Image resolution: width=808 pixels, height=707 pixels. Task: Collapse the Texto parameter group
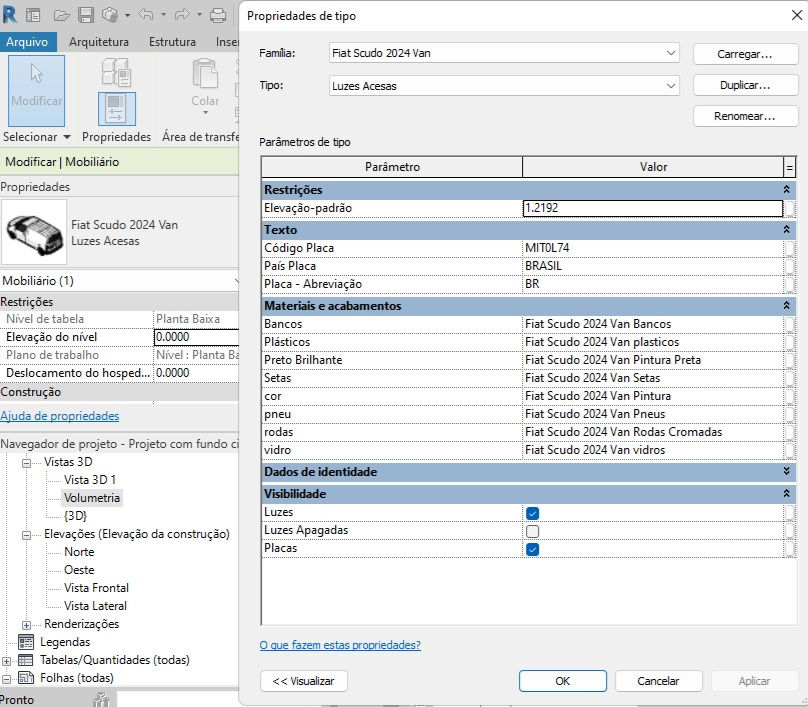click(786, 230)
